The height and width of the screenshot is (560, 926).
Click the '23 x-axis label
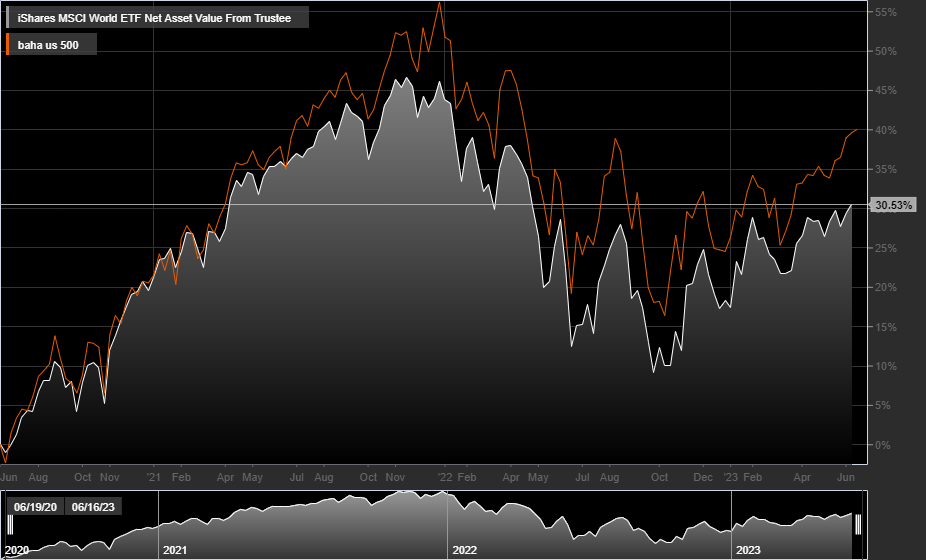(731, 477)
